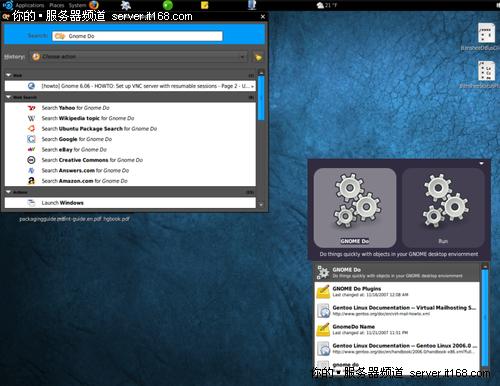Collapse the Actions results section

[x=9, y=192]
